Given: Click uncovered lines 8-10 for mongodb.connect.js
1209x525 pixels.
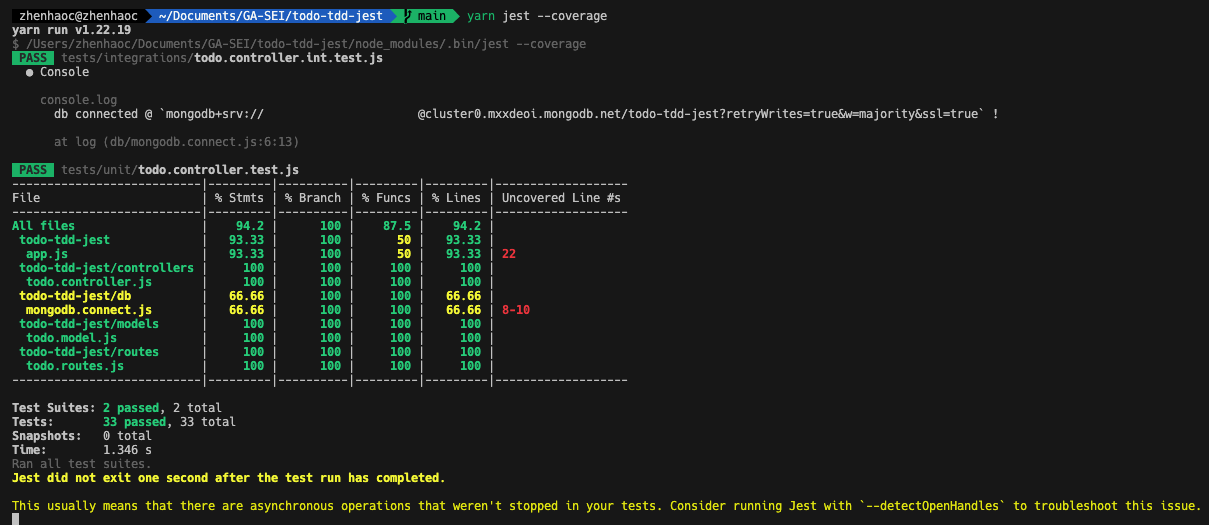Looking at the screenshot, I should [516, 310].
